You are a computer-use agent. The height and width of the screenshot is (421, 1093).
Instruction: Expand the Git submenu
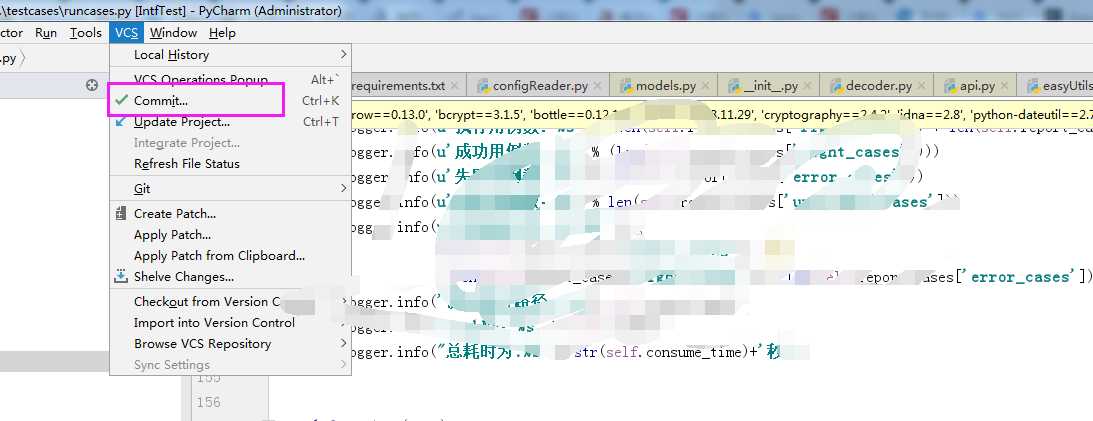[230, 189]
